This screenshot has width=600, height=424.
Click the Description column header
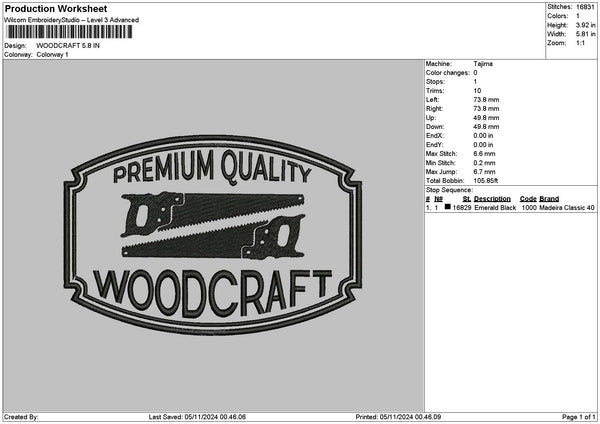492,199
